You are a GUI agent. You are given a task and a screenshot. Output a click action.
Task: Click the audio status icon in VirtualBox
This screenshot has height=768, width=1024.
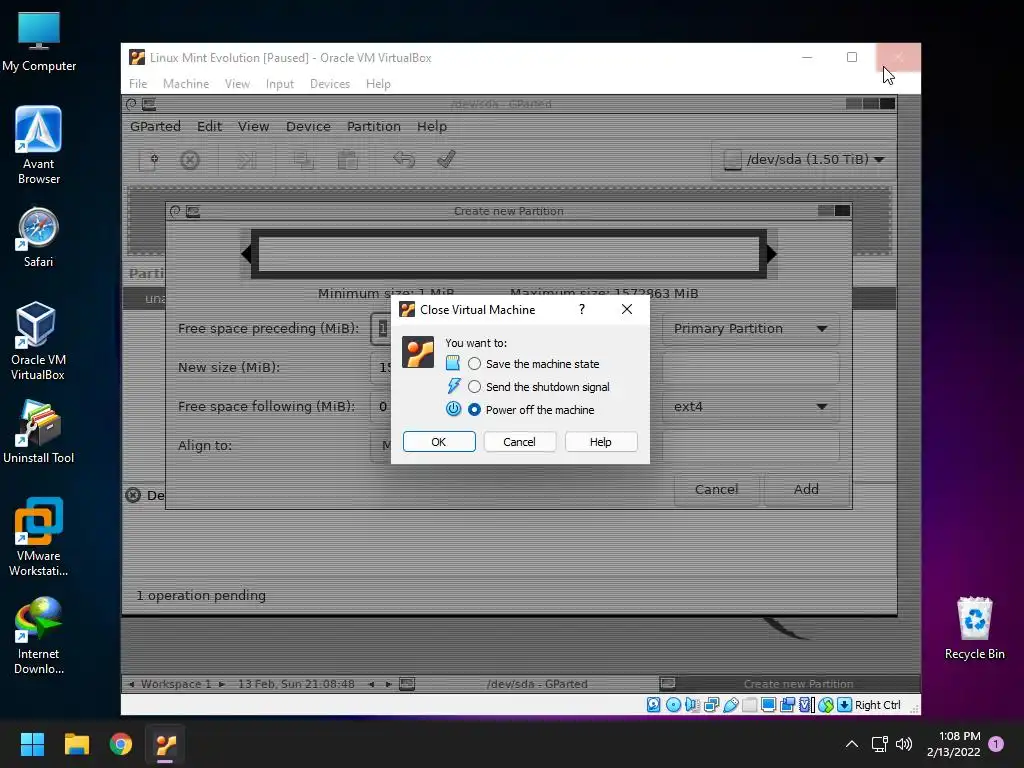692,705
